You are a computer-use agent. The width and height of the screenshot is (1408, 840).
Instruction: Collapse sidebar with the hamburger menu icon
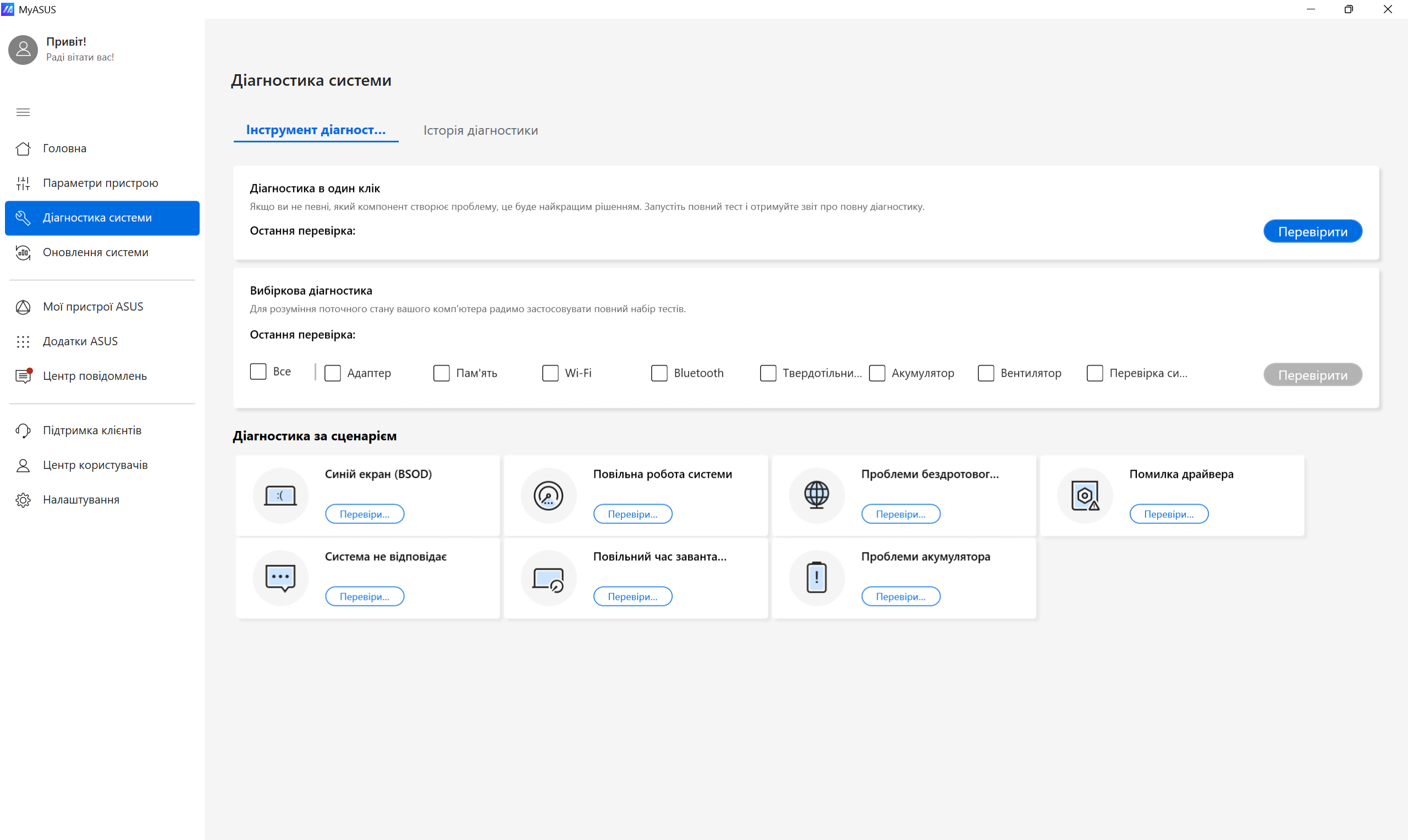[23, 112]
